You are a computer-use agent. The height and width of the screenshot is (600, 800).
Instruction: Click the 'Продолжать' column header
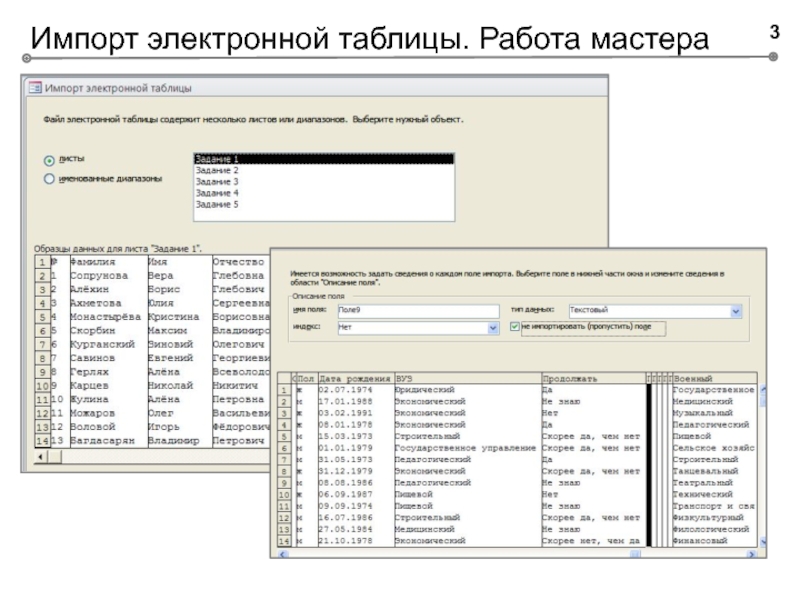pos(590,379)
